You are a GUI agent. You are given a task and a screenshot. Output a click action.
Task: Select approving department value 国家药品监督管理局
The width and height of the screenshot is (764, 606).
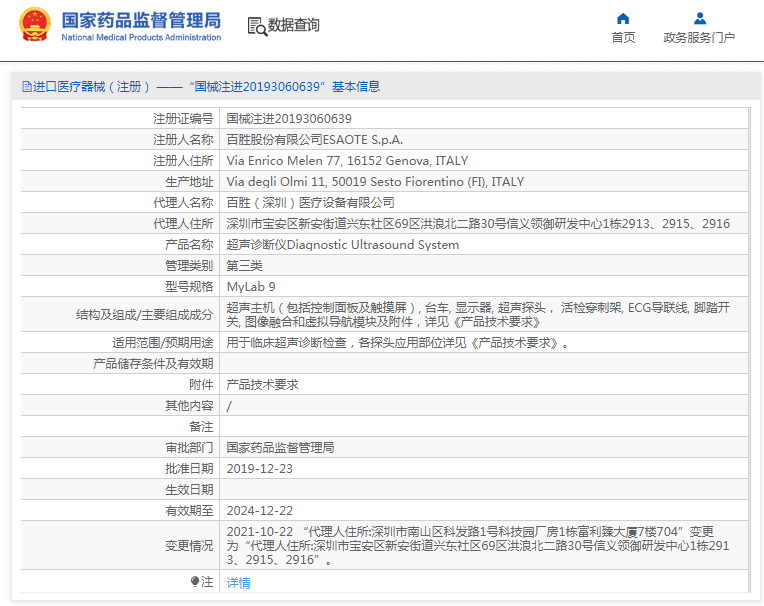(281, 448)
